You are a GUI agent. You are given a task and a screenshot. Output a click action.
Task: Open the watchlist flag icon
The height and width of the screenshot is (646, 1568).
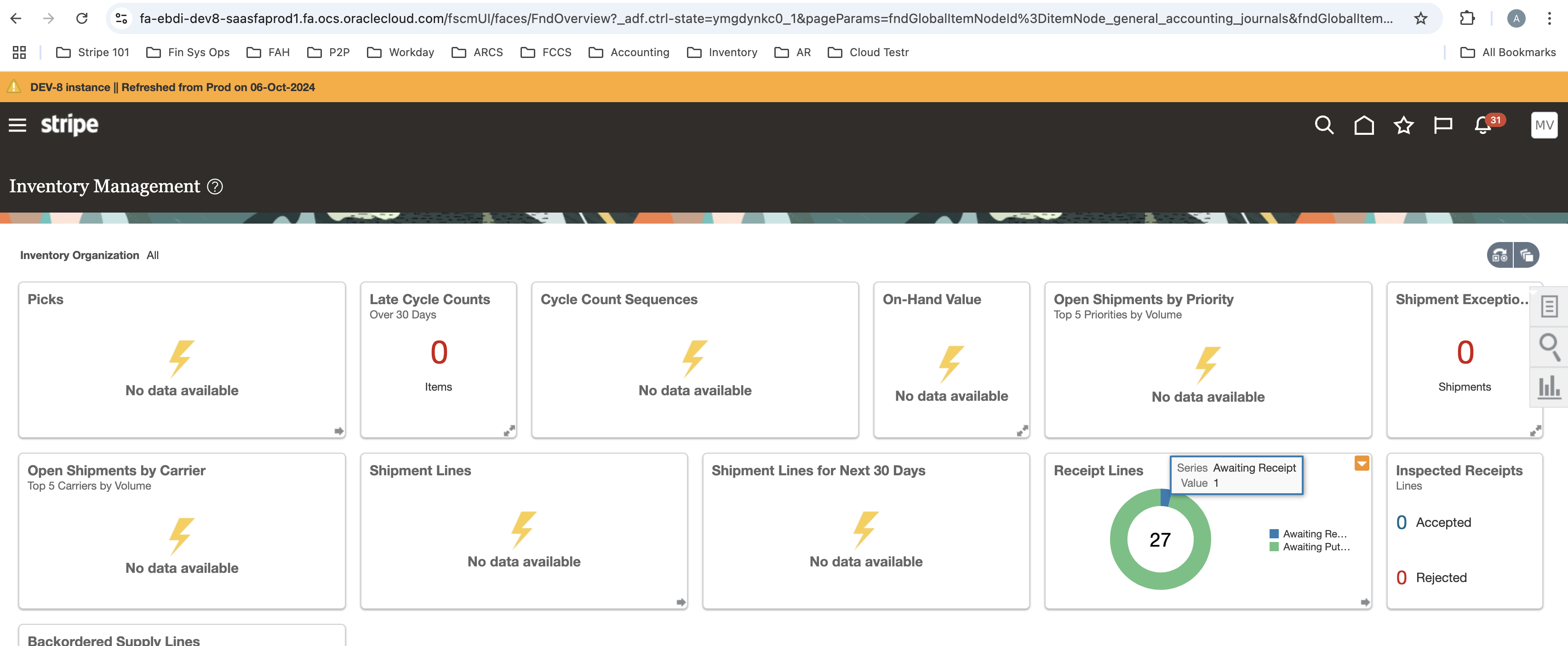click(x=1442, y=126)
